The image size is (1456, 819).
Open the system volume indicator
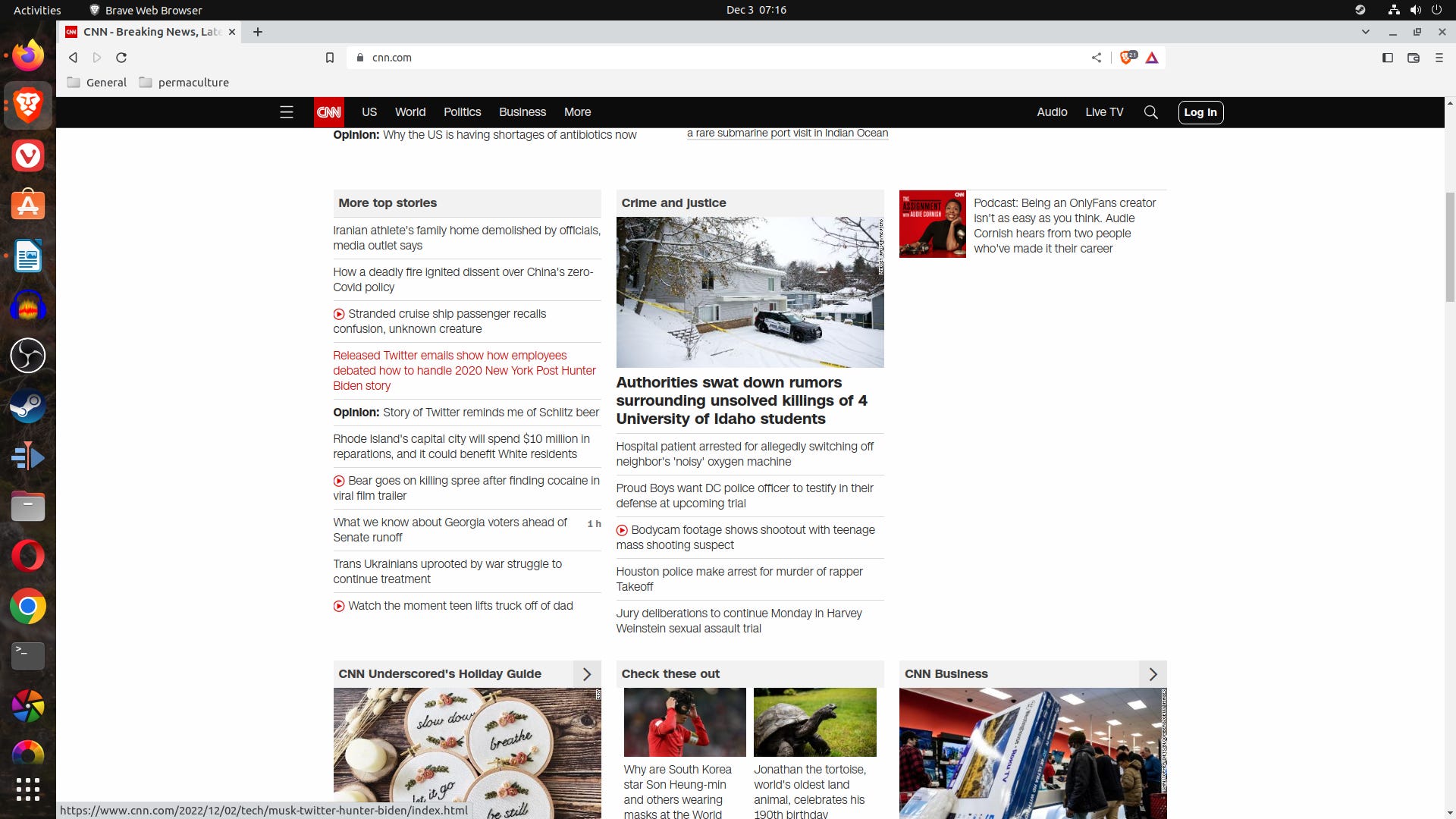coord(1415,10)
